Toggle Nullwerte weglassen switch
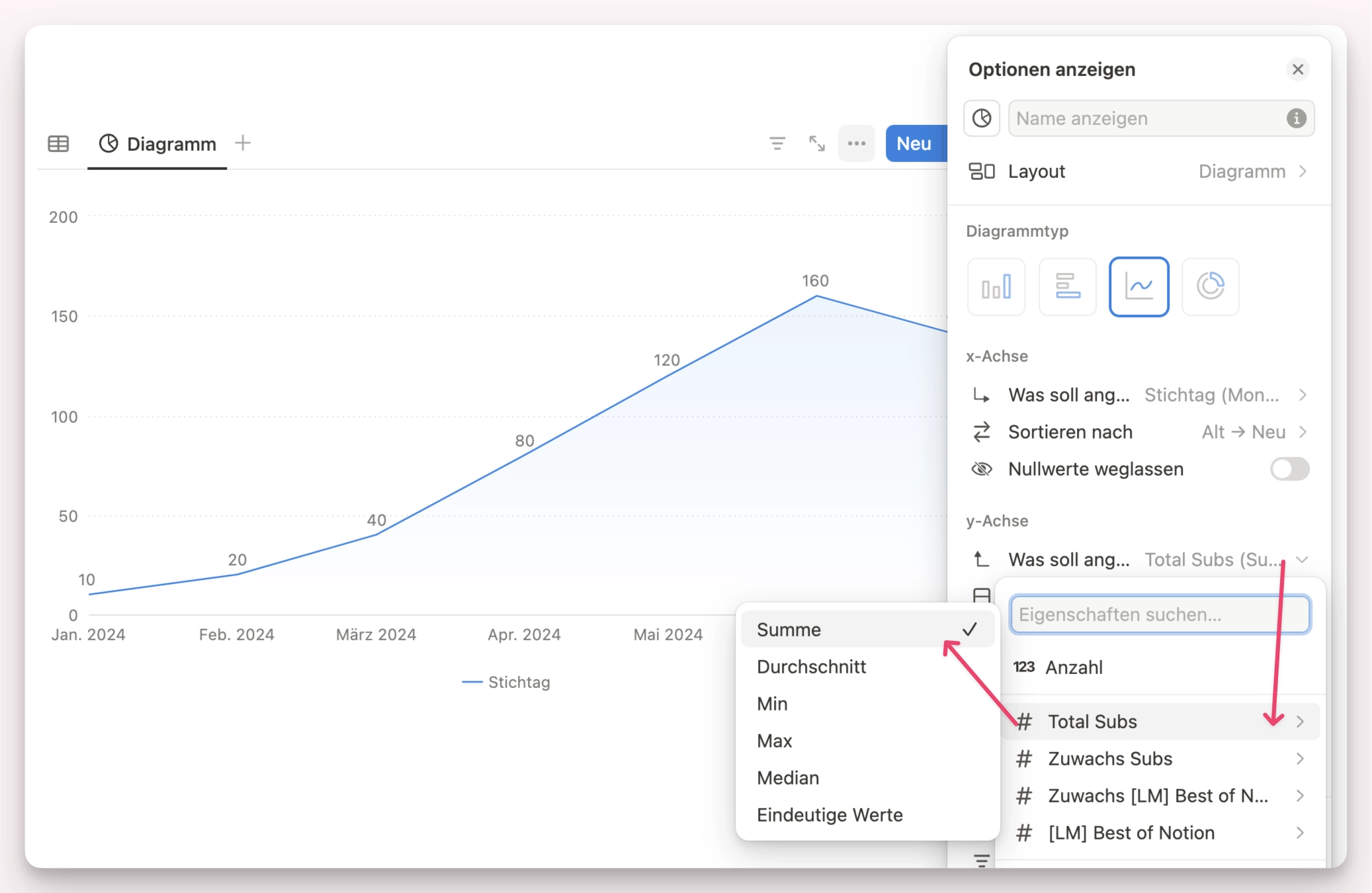 pyautogui.click(x=1289, y=469)
